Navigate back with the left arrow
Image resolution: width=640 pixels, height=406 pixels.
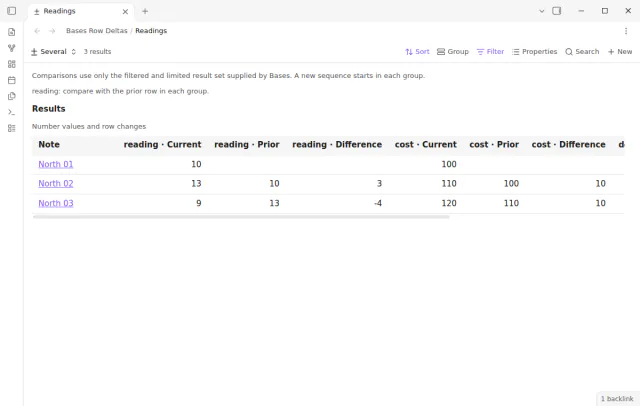(x=37, y=31)
